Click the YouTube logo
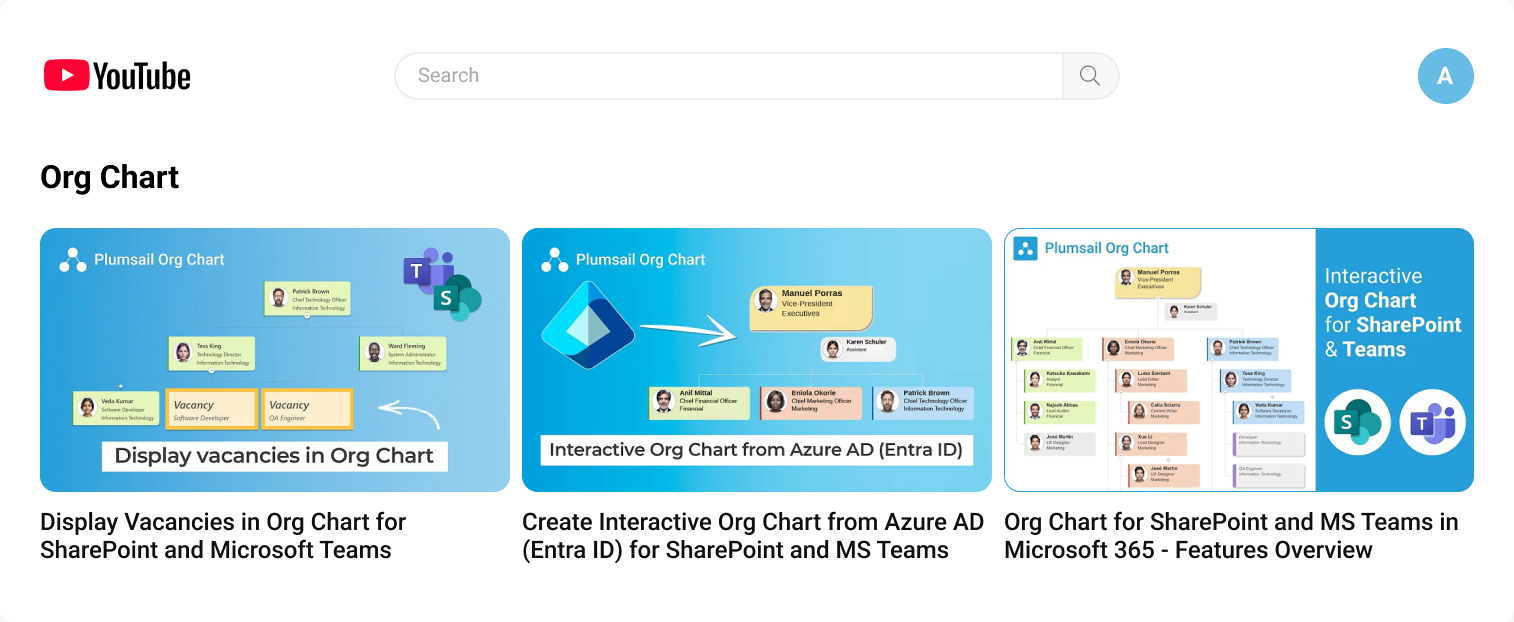The image size is (1514, 622). tap(117, 75)
